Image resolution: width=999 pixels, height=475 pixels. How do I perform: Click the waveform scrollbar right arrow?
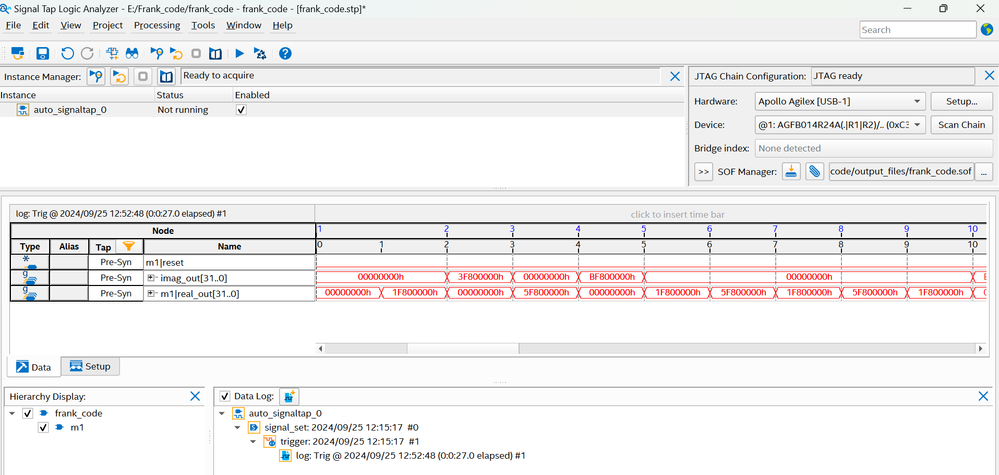(981, 348)
